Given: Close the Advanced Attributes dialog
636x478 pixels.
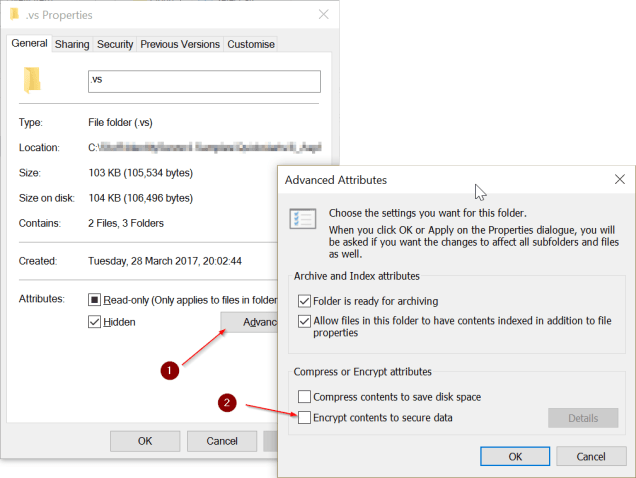Looking at the screenshot, I should pyautogui.click(x=619, y=179).
